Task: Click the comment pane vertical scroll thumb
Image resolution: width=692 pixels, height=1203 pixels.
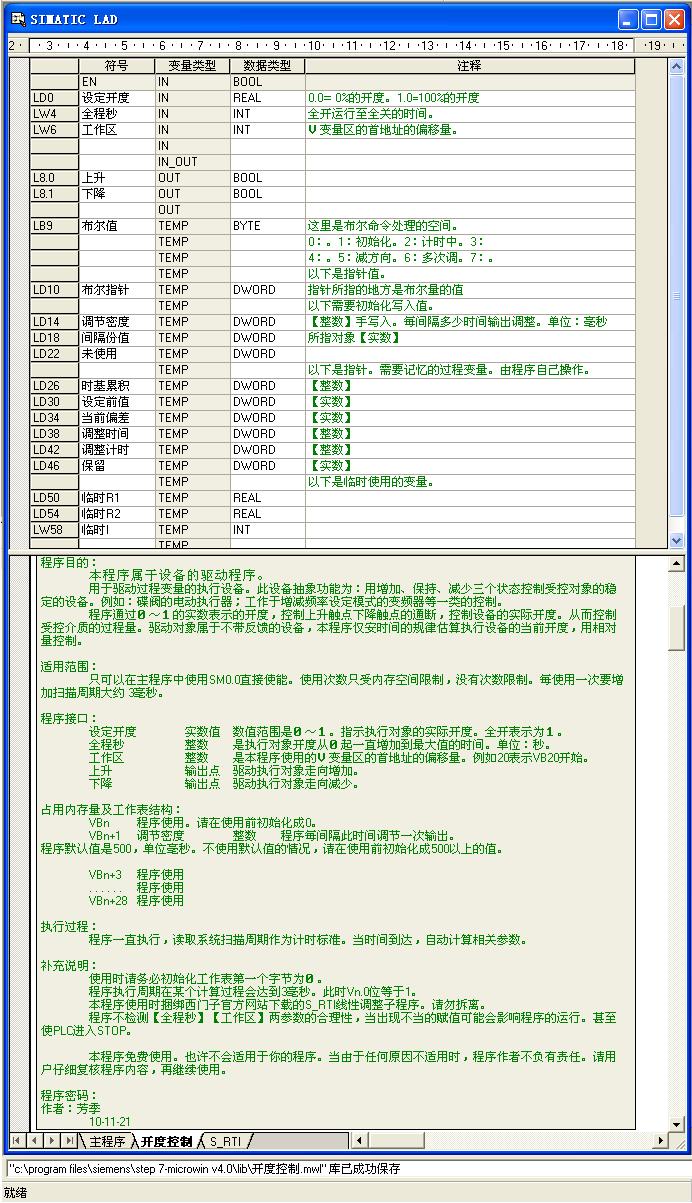Action: pyautogui.click(x=676, y=627)
